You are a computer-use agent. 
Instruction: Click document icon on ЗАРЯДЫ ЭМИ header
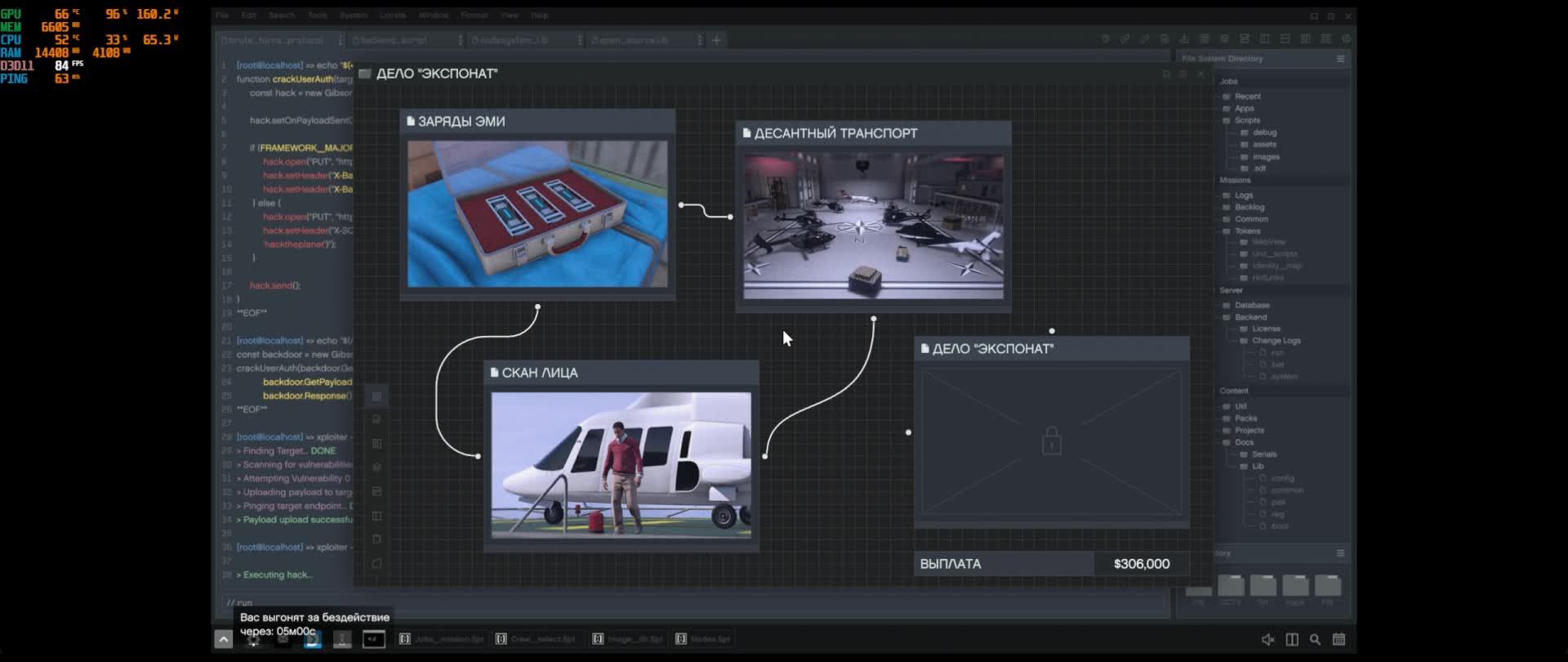point(411,121)
